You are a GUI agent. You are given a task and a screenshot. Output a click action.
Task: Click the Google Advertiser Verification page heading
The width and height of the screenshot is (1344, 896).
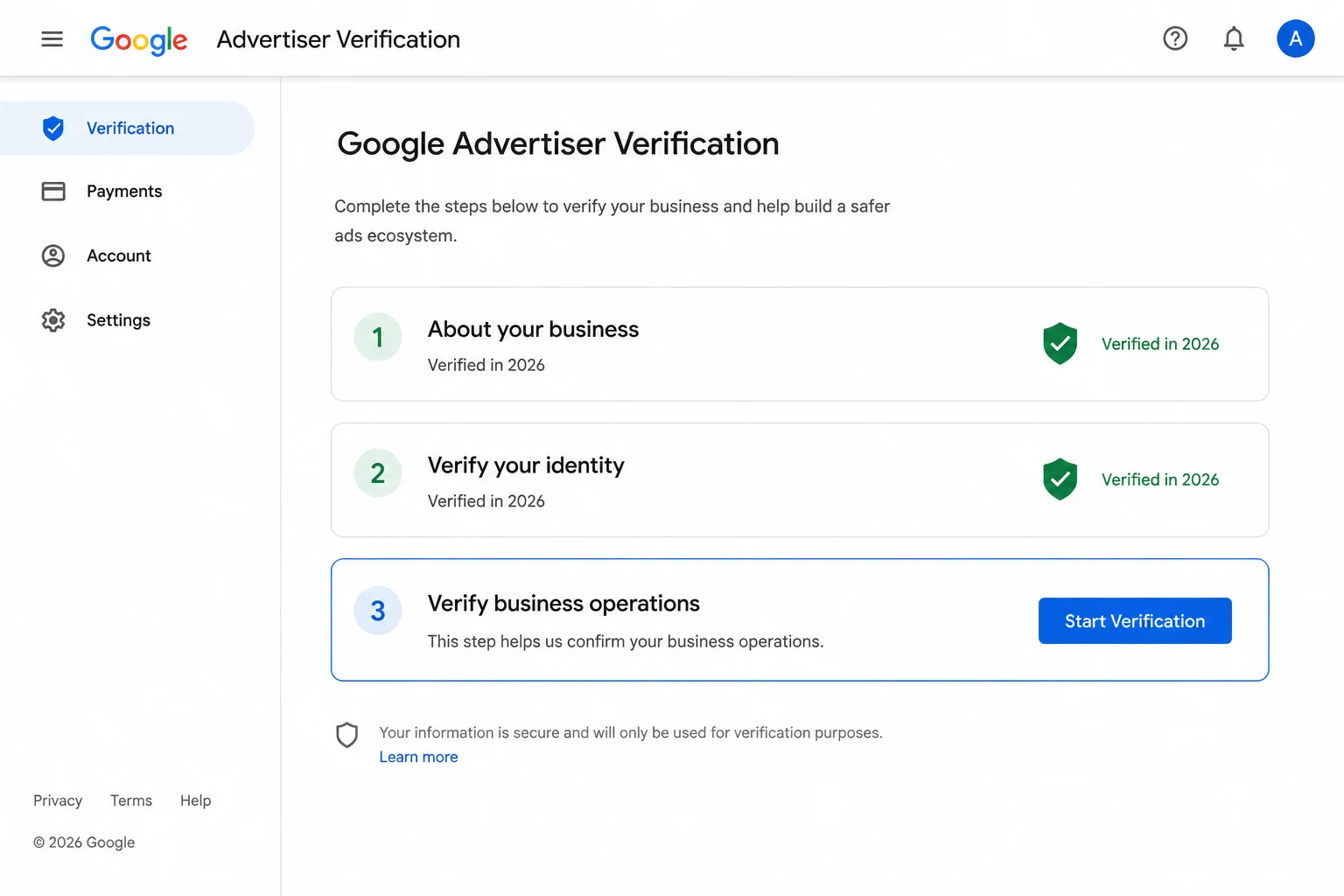tap(558, 144)
